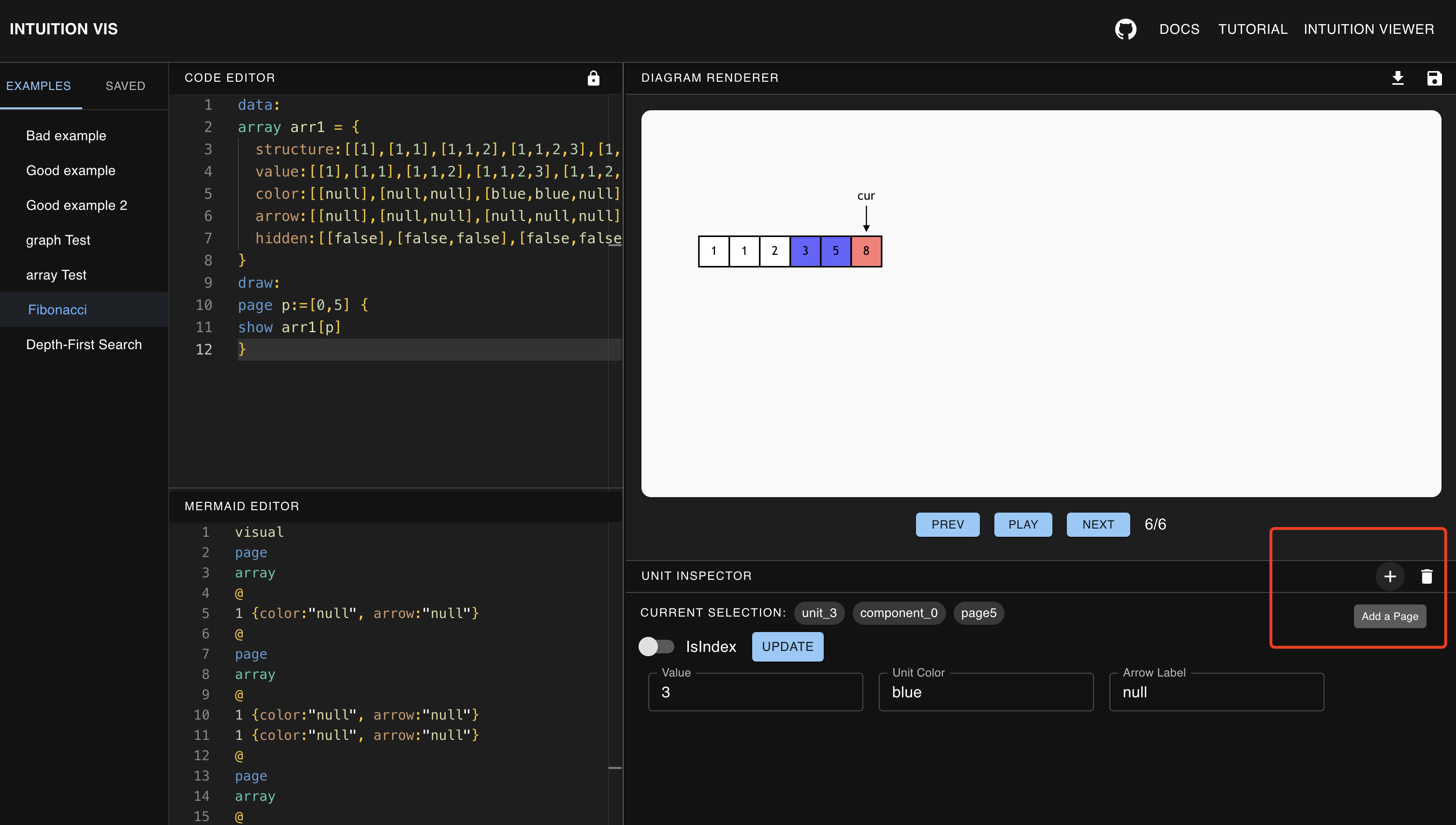This screenshot has height=825, width=1456.
Task: Click the save/floppy icon in Diagram Renderer
Action: coord(1434,78)
